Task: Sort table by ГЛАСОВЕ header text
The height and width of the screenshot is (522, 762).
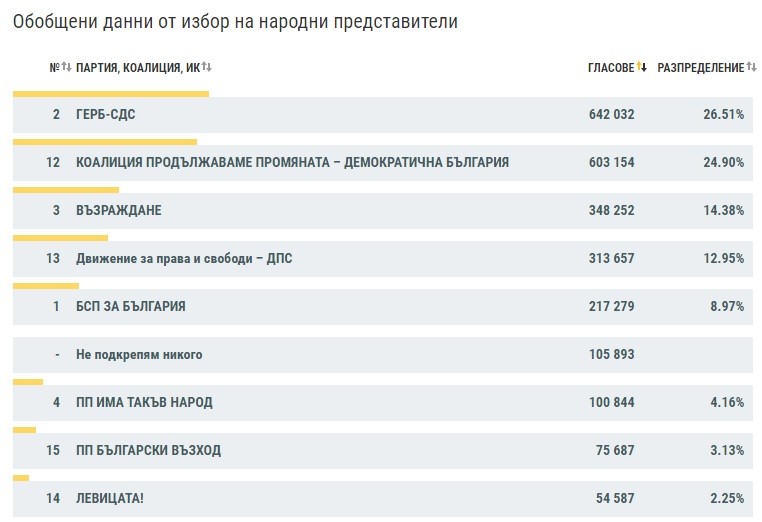Action: (x=610, y=67)
